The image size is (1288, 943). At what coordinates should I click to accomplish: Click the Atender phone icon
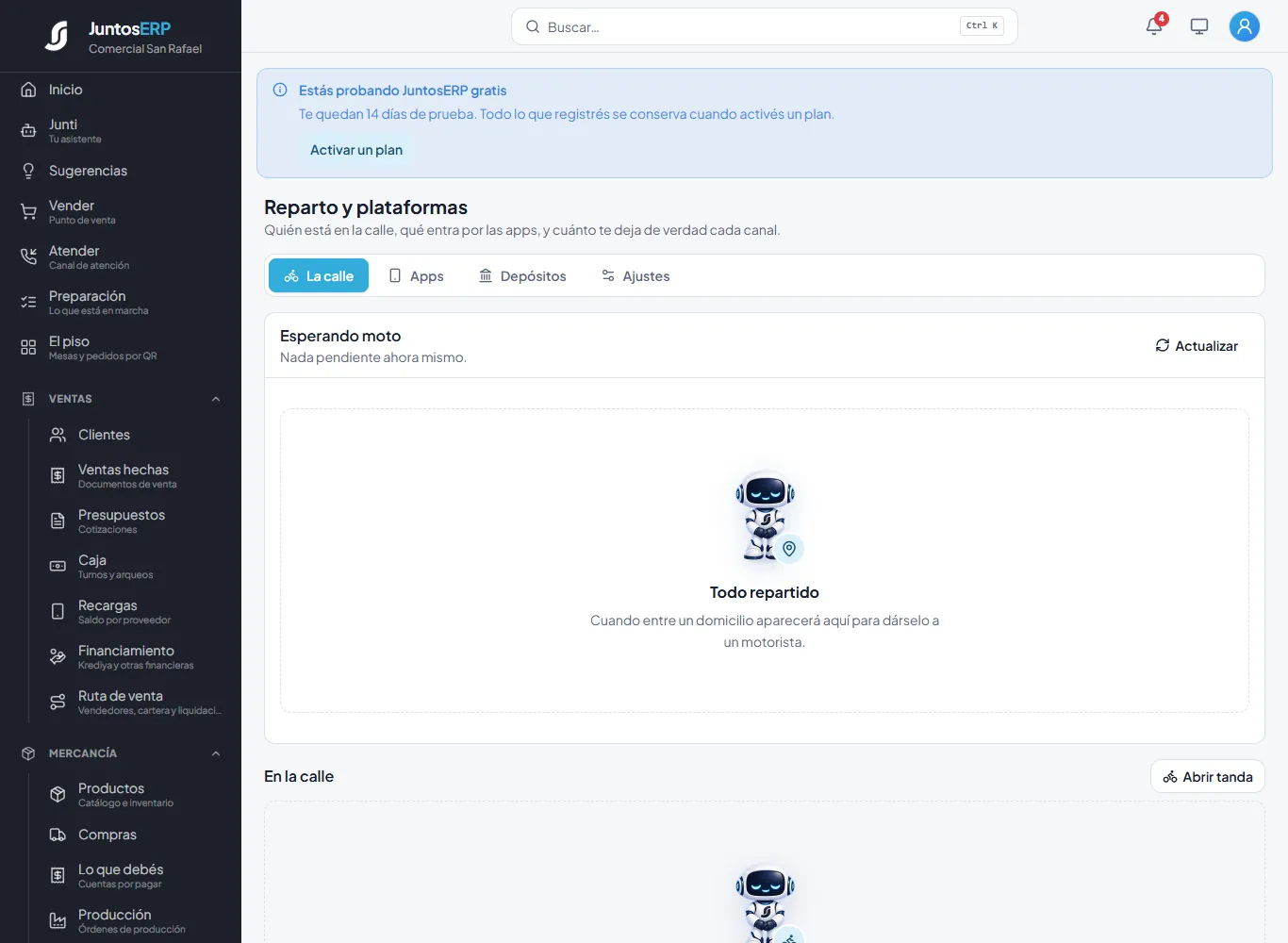[28, 257]
